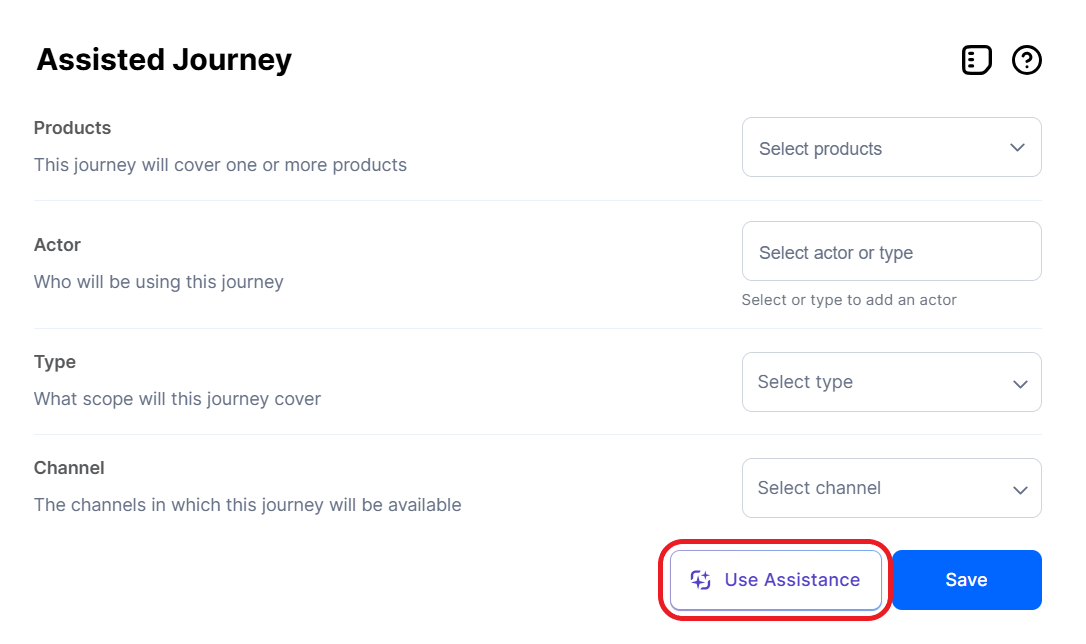Screen dimensions: 1086x644
Task: Click the chevron arrow in Select type
Action: coord(1020,383)
